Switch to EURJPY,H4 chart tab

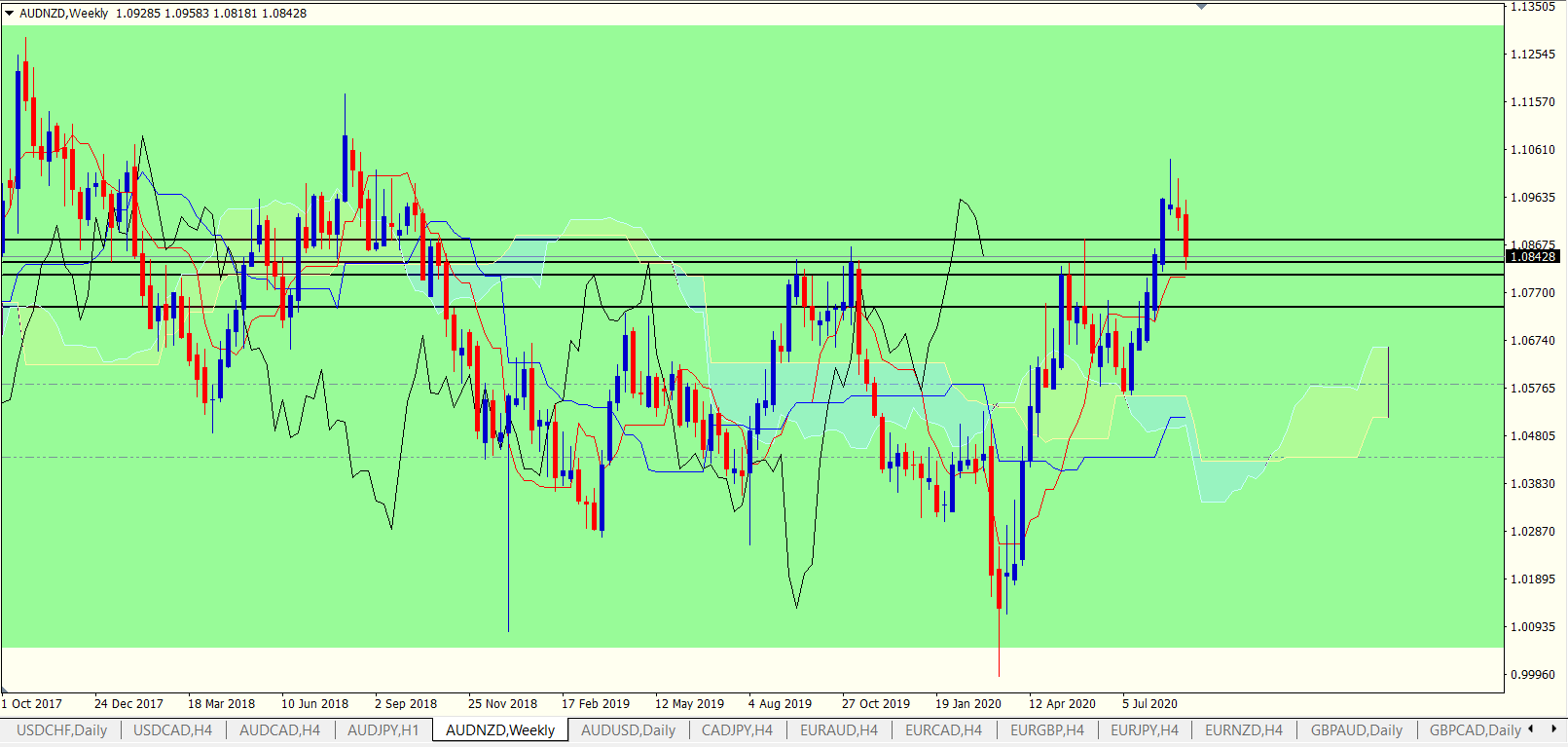(x=1144, y=730)
